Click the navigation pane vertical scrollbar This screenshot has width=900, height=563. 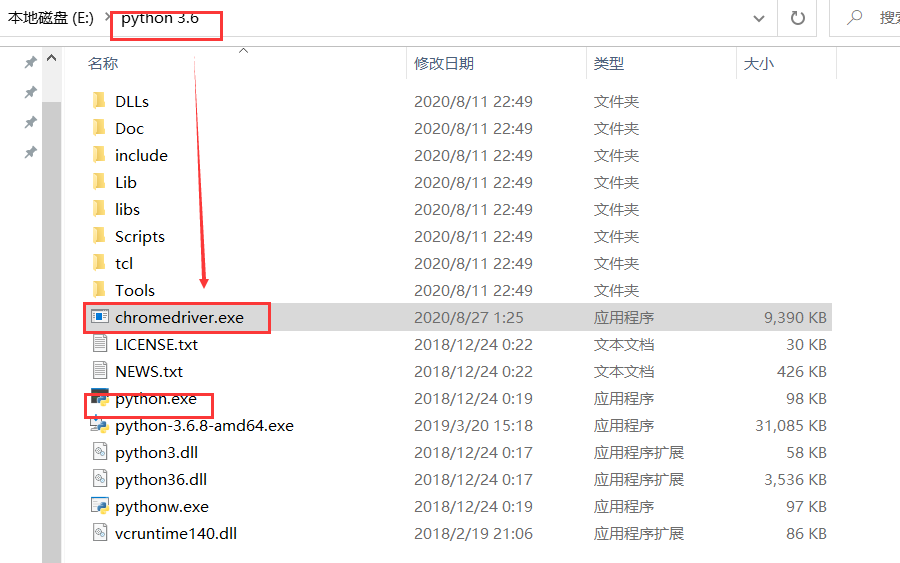tap(51, 332)
